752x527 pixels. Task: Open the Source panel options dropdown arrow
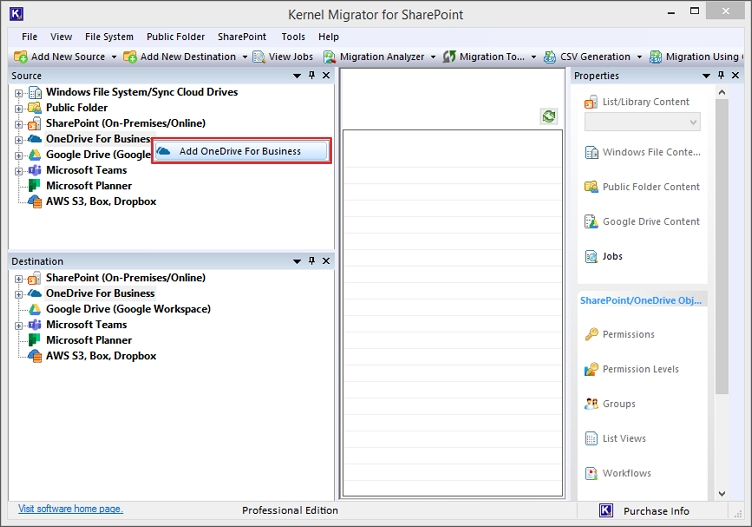297,76
